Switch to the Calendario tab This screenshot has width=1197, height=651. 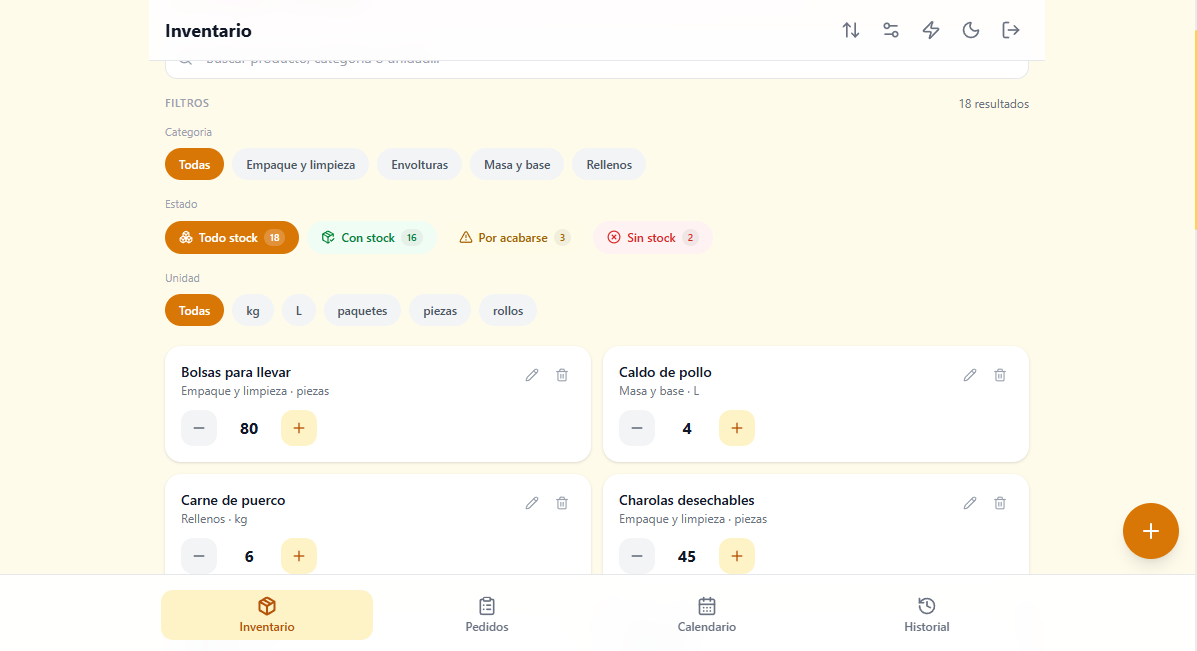coord(707,615)
